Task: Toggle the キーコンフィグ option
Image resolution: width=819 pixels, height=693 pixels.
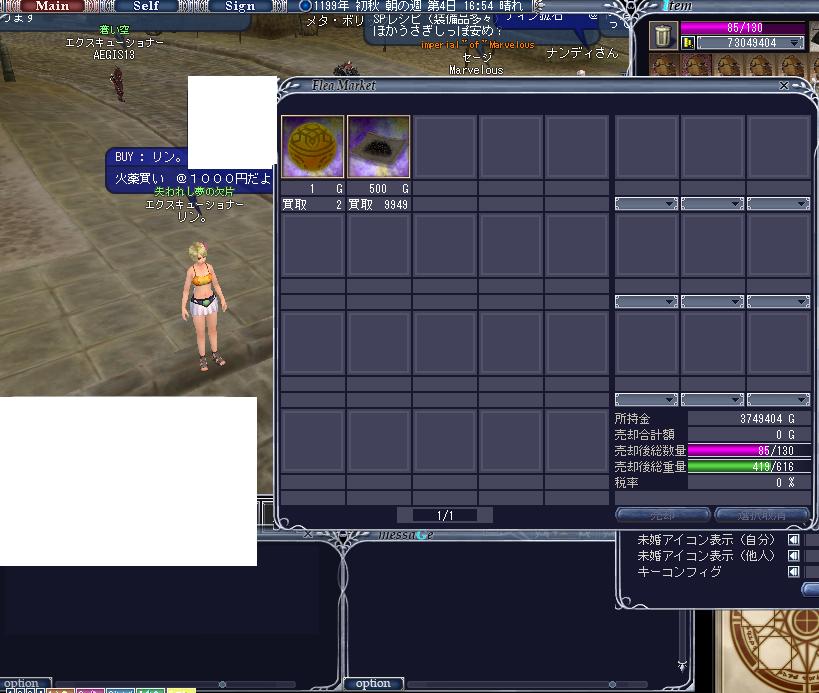Action: (x=794, y=572)
